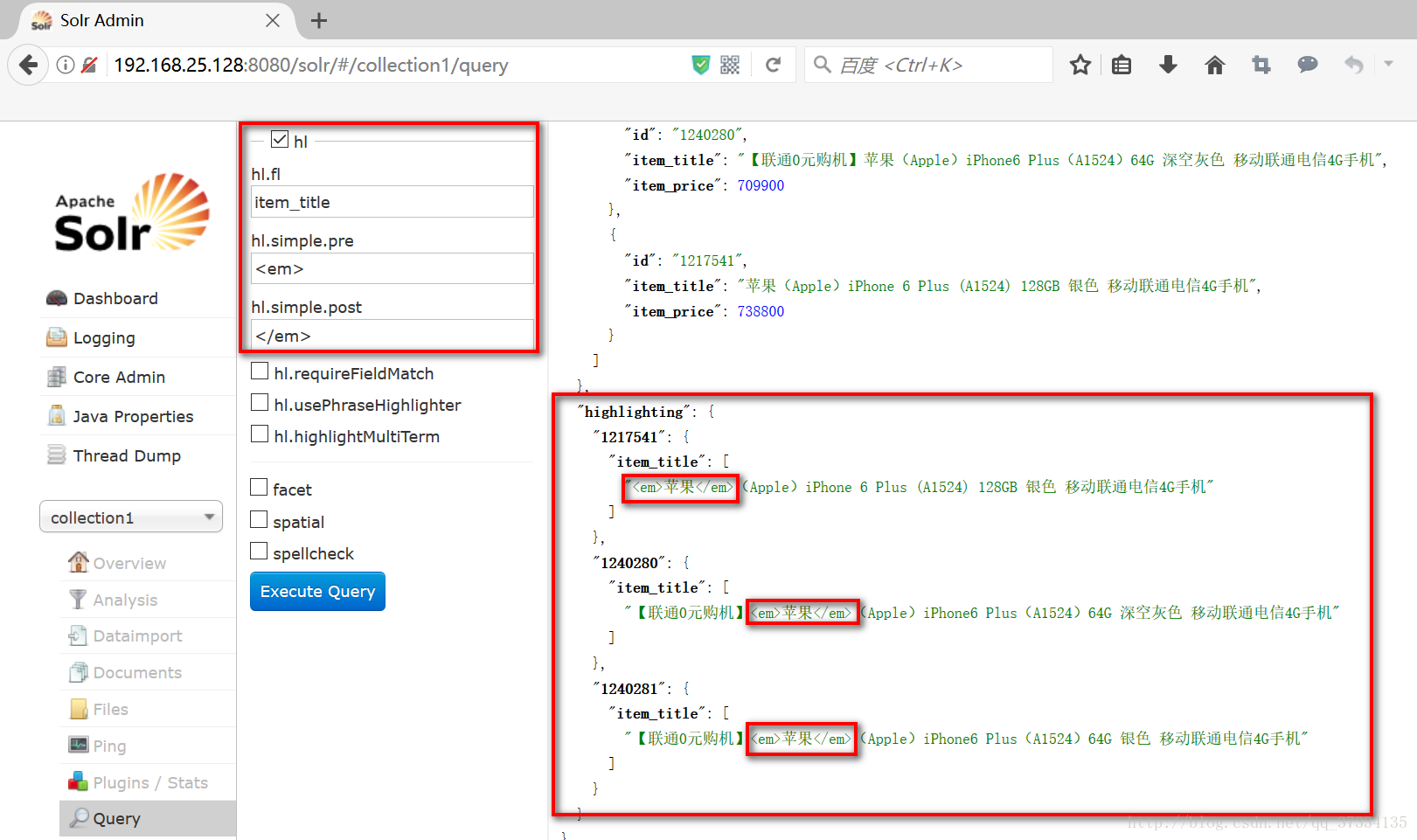Open the Dataimport page
Screen dimensions: 1417x840
(137, 635)
